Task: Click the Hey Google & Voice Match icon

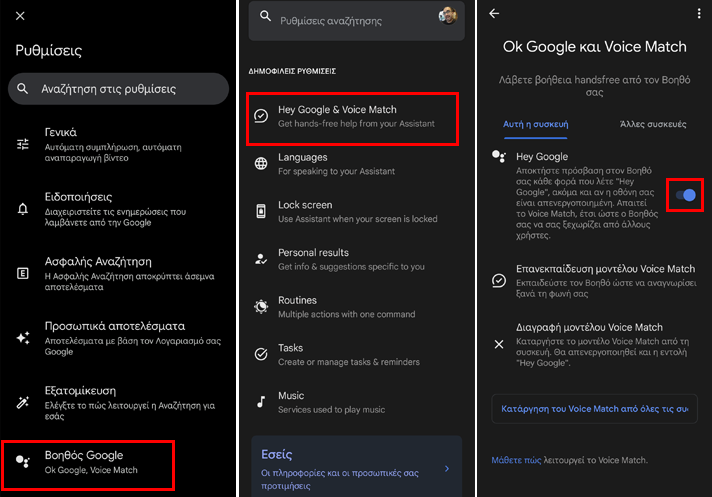Action: [x=261, y=116]
